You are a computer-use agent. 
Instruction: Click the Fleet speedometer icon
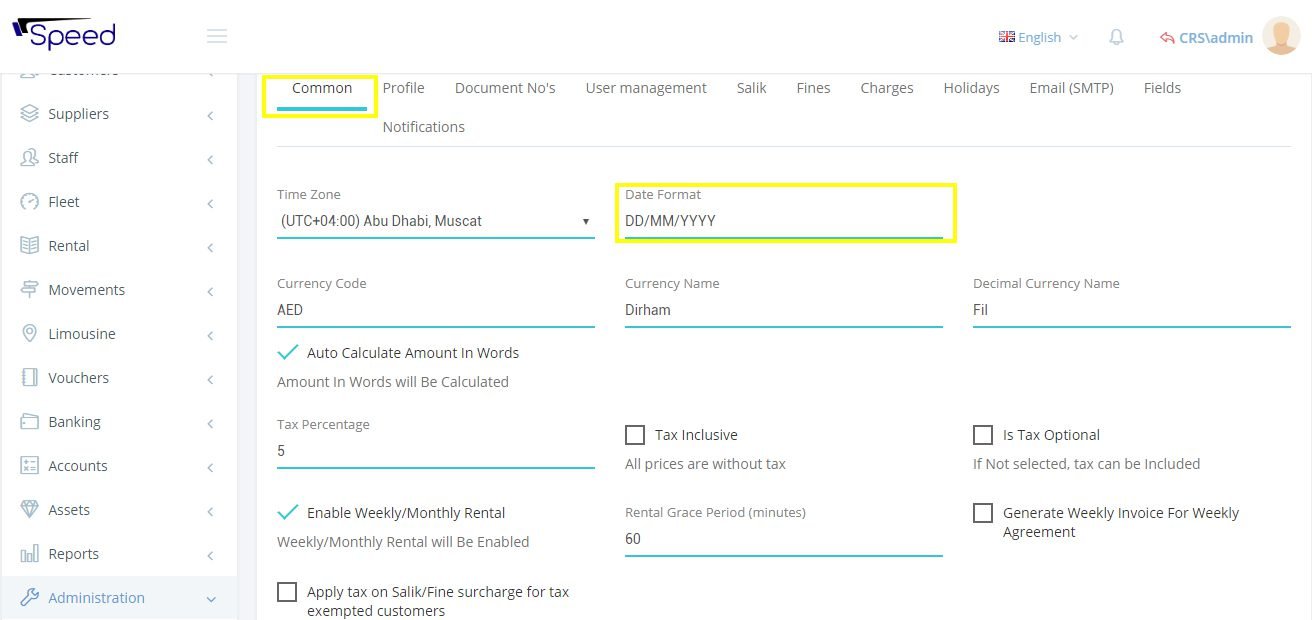coord(30,202)
